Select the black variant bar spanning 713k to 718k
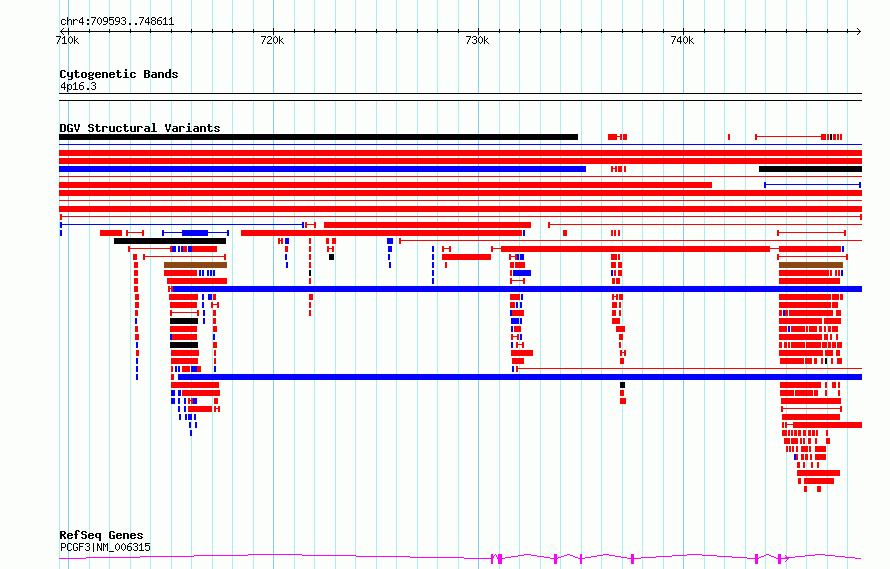The height and width of the screenshot is (569, 890). (x=170, y=241)
